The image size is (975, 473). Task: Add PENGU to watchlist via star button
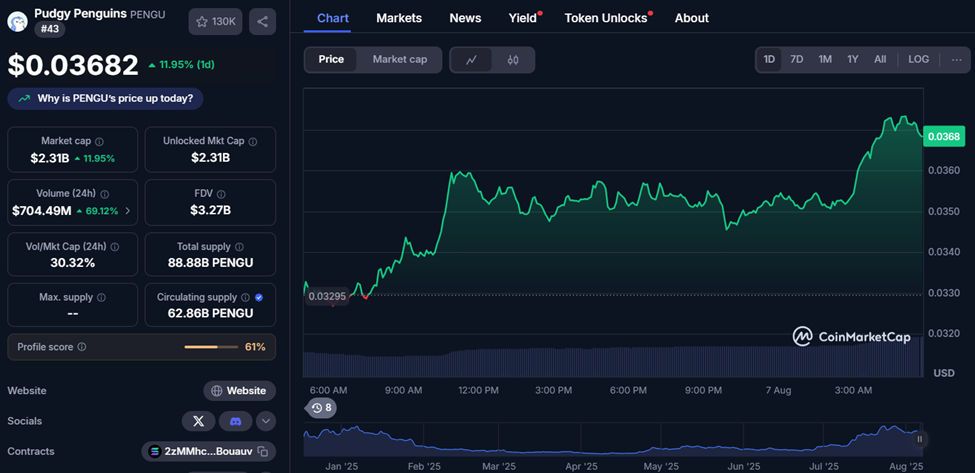215,21
